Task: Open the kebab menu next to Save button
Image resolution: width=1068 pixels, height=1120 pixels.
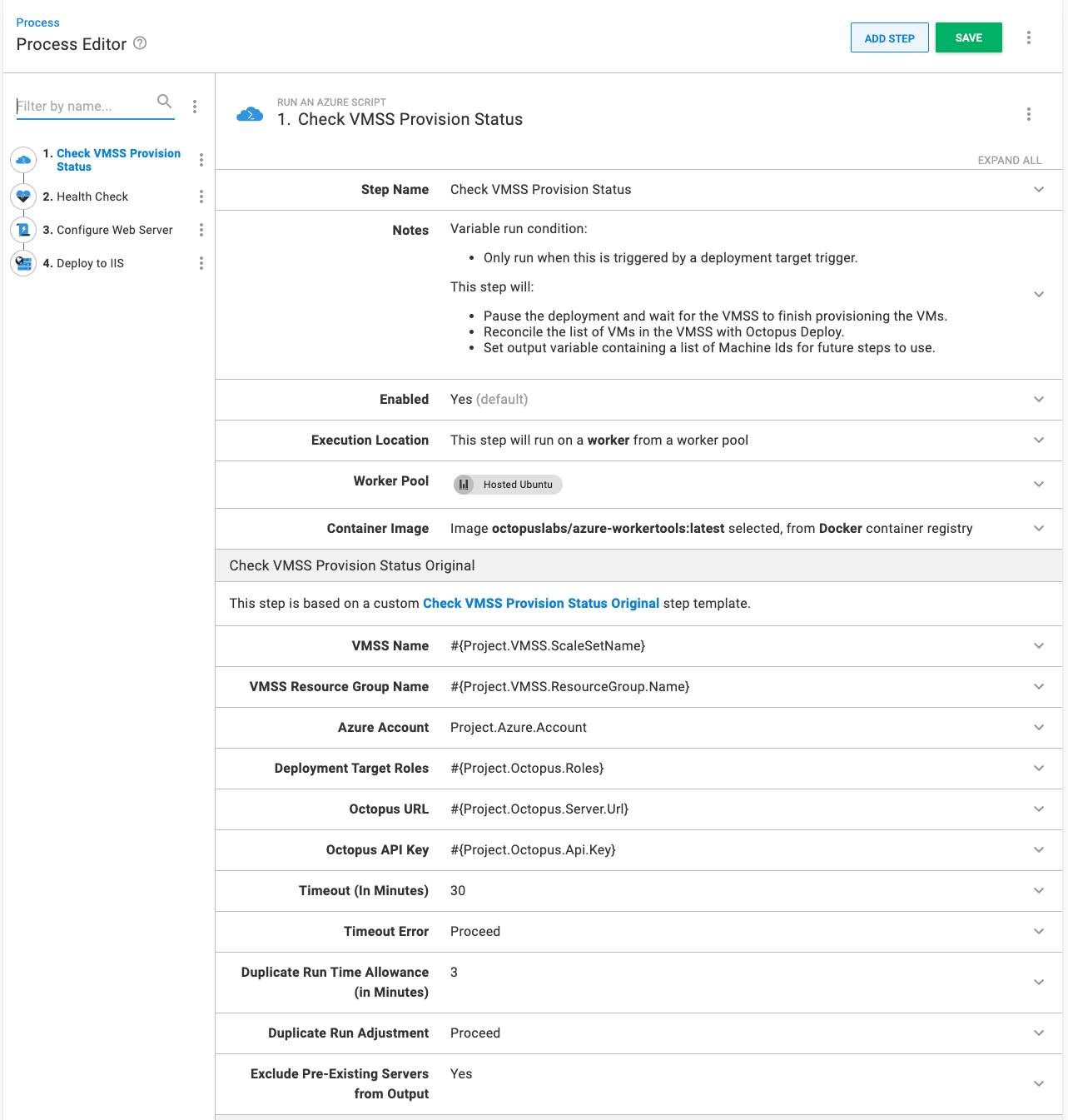Action: click(1029, 37)
